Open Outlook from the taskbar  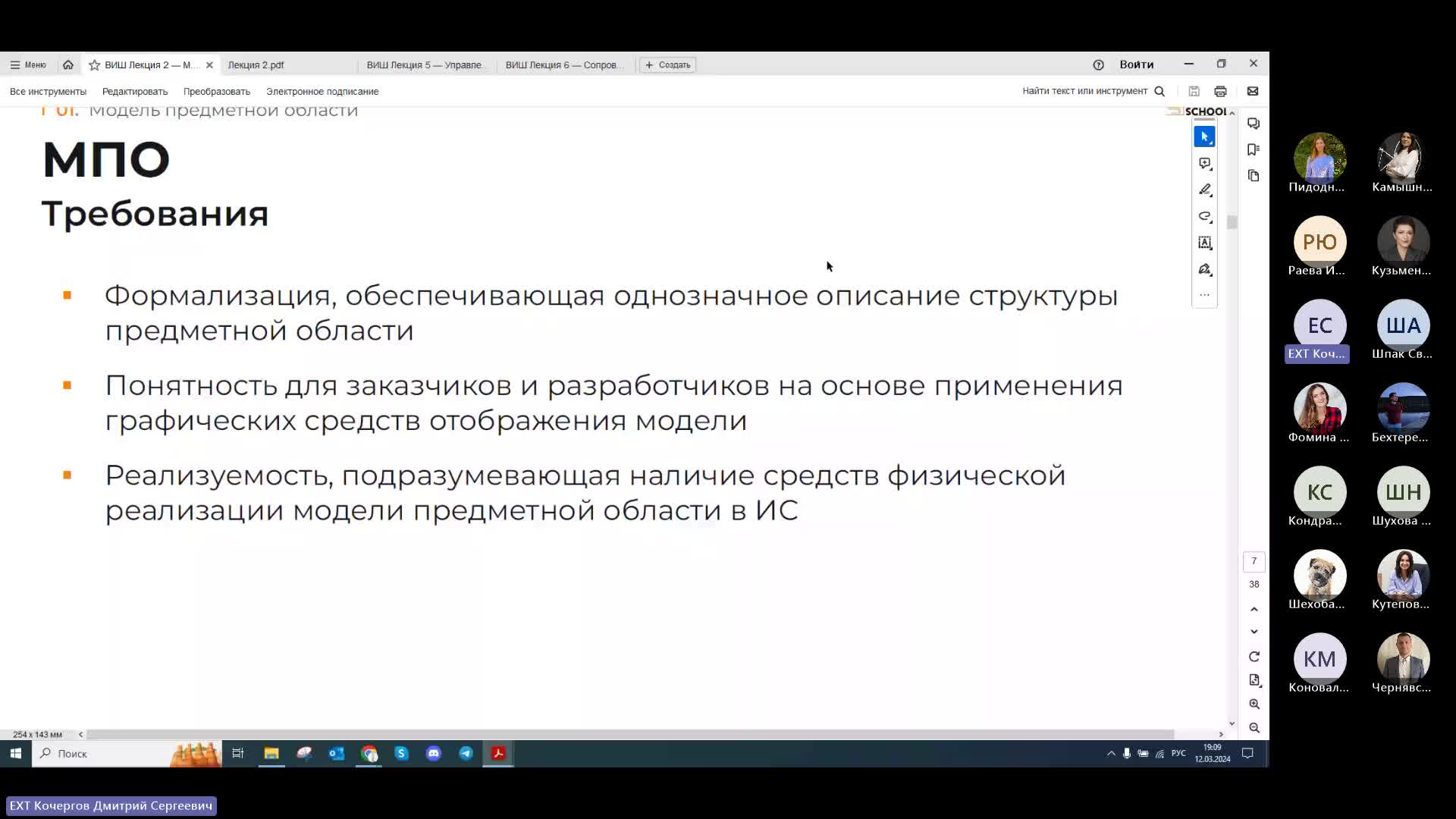(337, 753)
